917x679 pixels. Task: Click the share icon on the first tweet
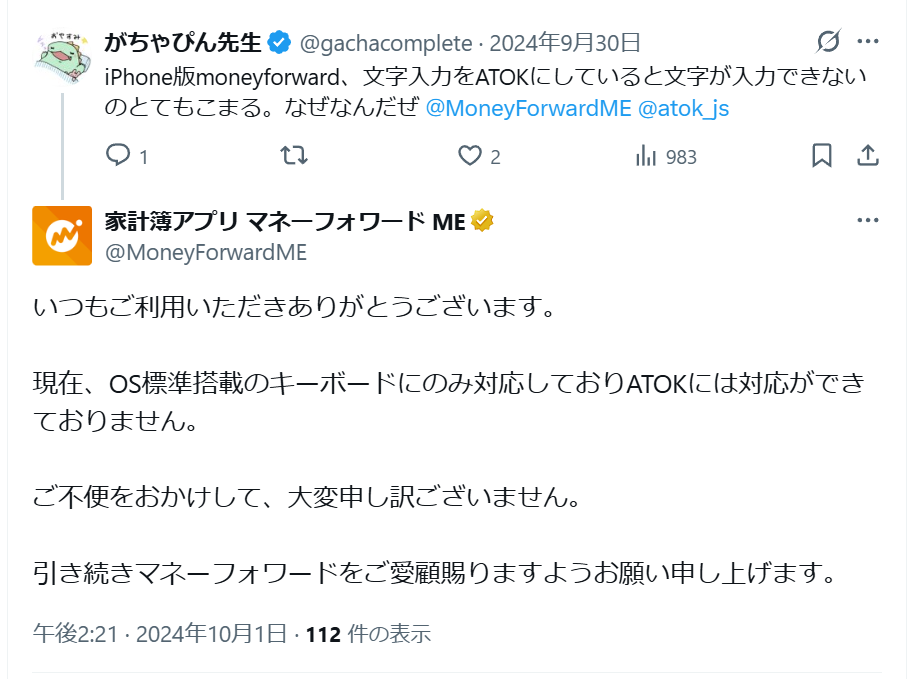point(868,156)
